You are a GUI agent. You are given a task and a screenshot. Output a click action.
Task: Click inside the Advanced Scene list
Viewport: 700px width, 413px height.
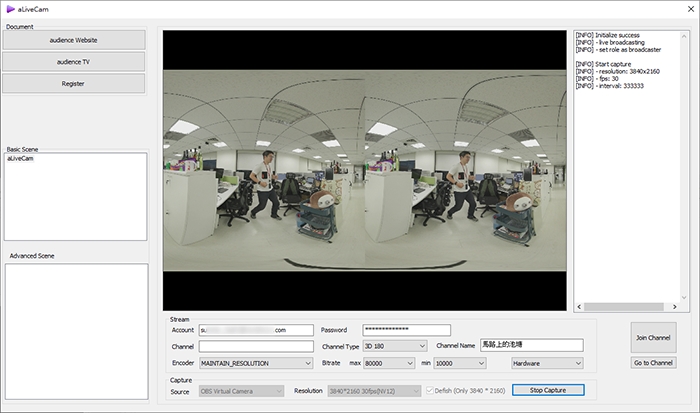[76, 330]
